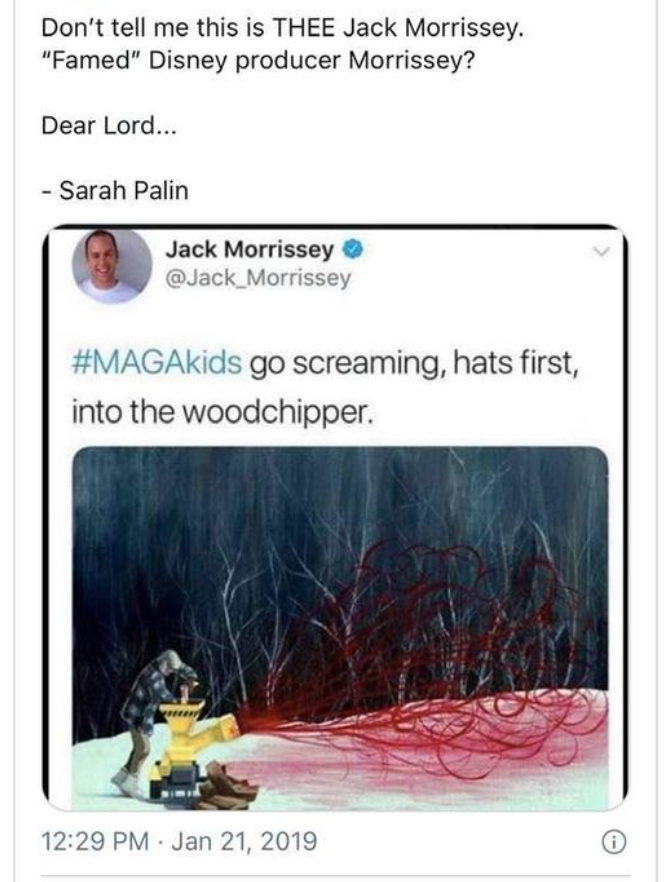Select the Jack Morrissey display name
The height and width of the screenshot is (882, 668).
coord(249,249)
